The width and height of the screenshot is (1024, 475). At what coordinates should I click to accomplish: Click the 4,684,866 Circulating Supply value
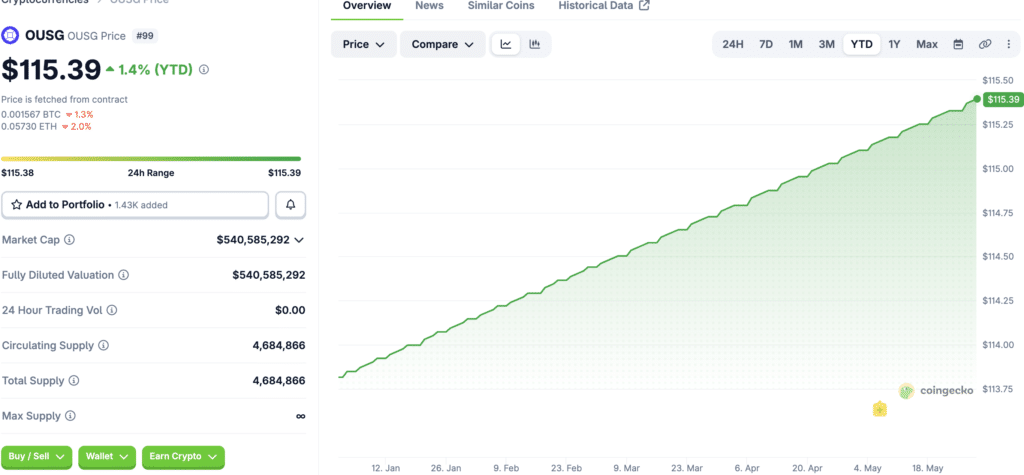[279, 345]
